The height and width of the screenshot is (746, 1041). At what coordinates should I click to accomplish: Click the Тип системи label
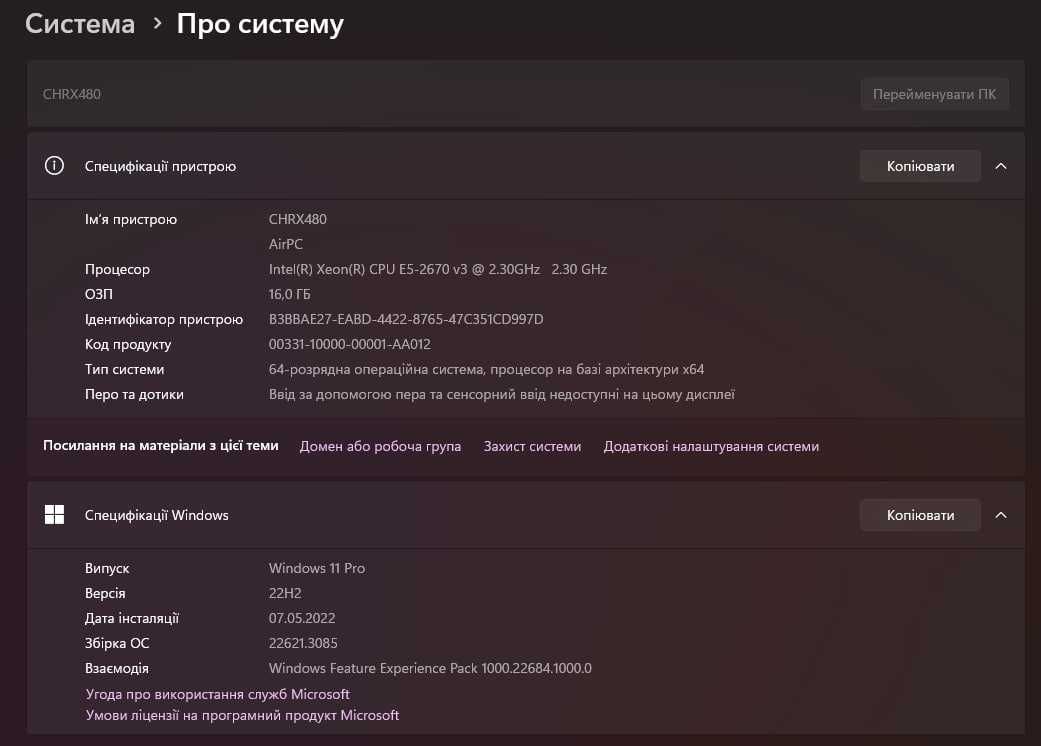(124, 370)
